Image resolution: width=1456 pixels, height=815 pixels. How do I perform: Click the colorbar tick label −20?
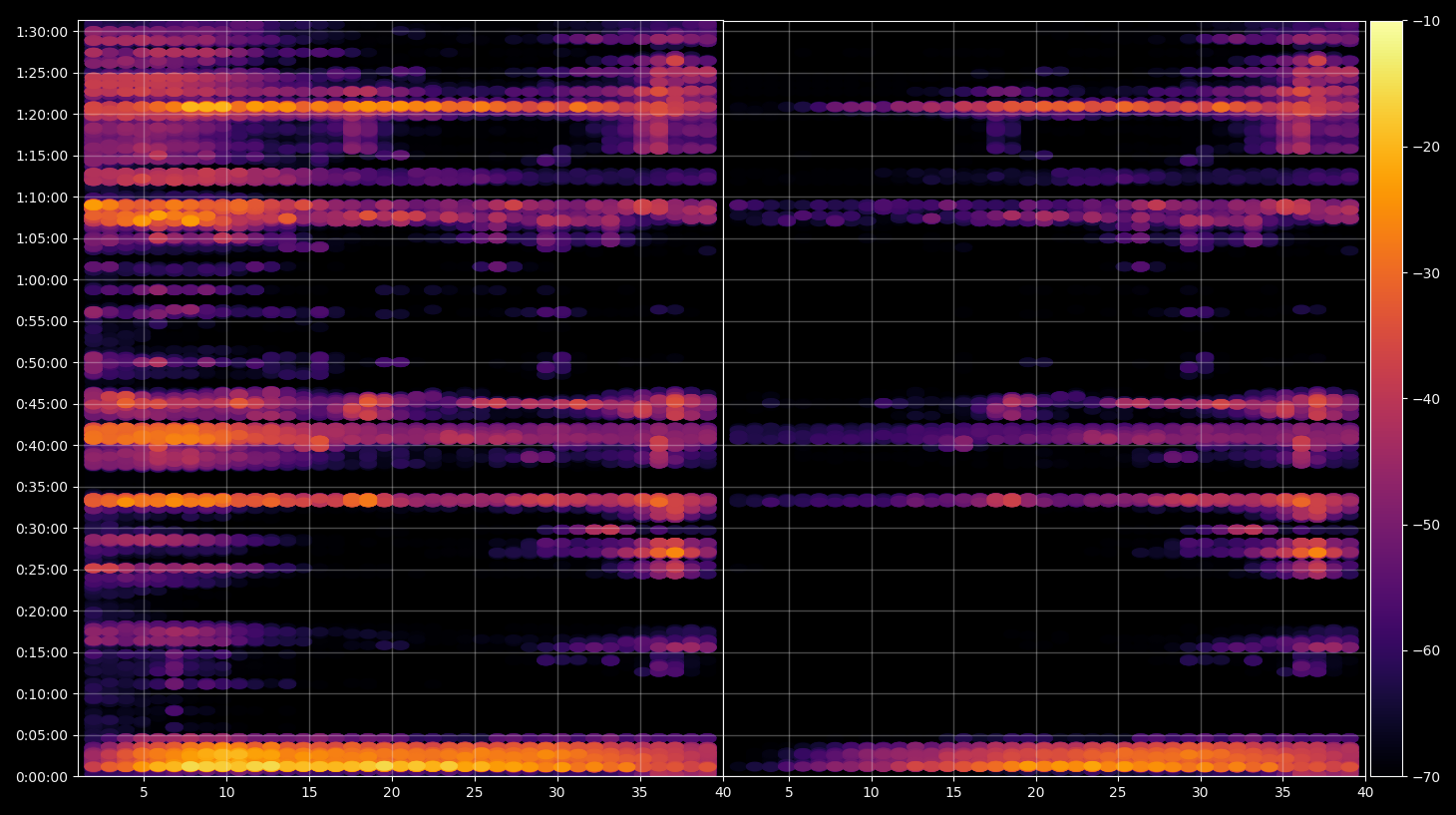coord(1426,147)
